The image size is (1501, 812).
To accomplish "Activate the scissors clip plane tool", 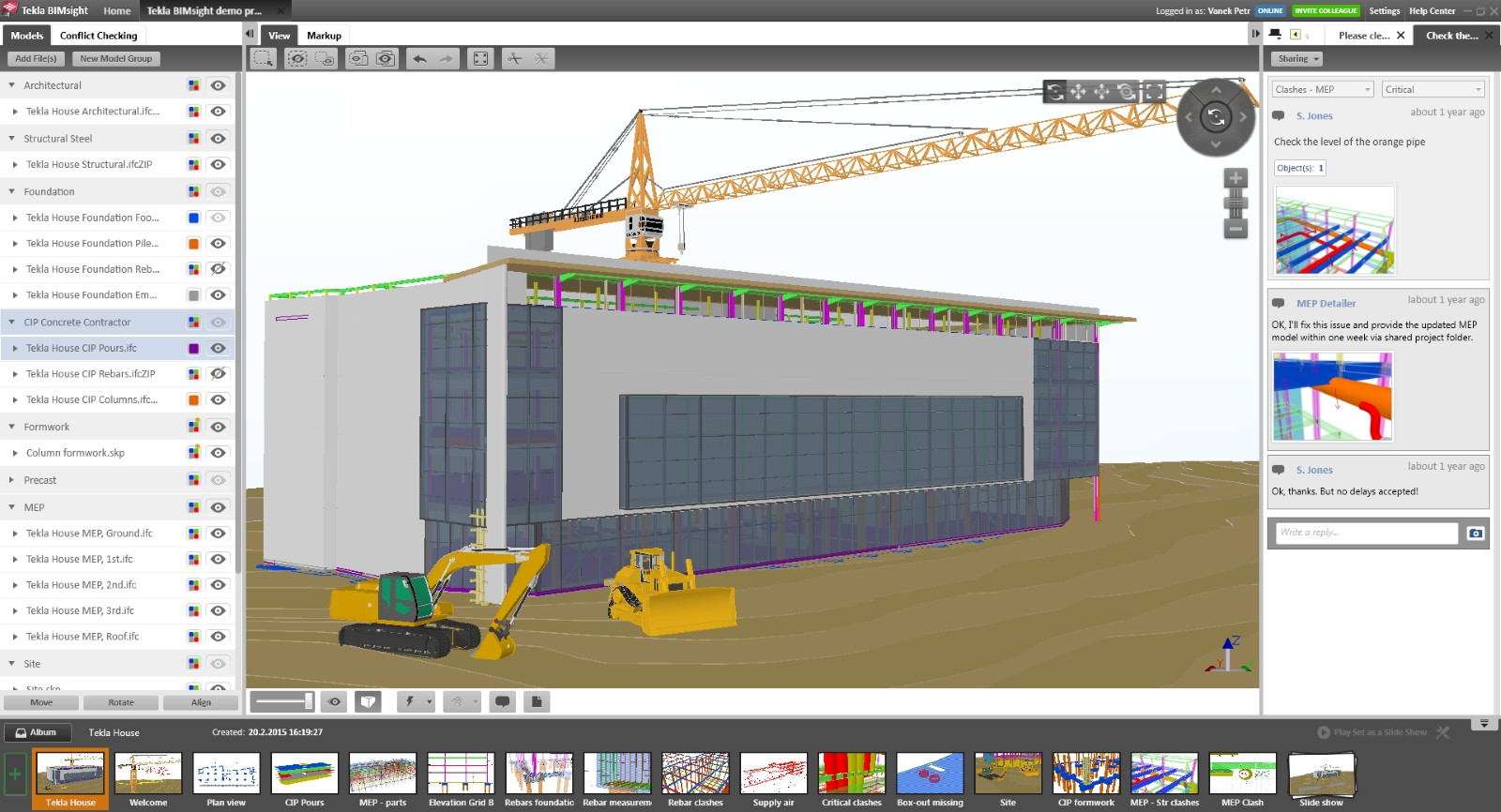I will 514,58.
